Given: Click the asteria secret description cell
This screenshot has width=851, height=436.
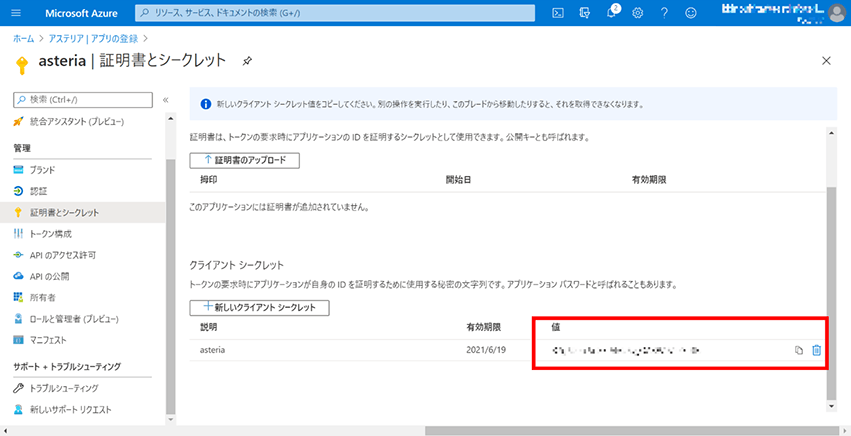Looking at the screenshot, I should point(213,350).
